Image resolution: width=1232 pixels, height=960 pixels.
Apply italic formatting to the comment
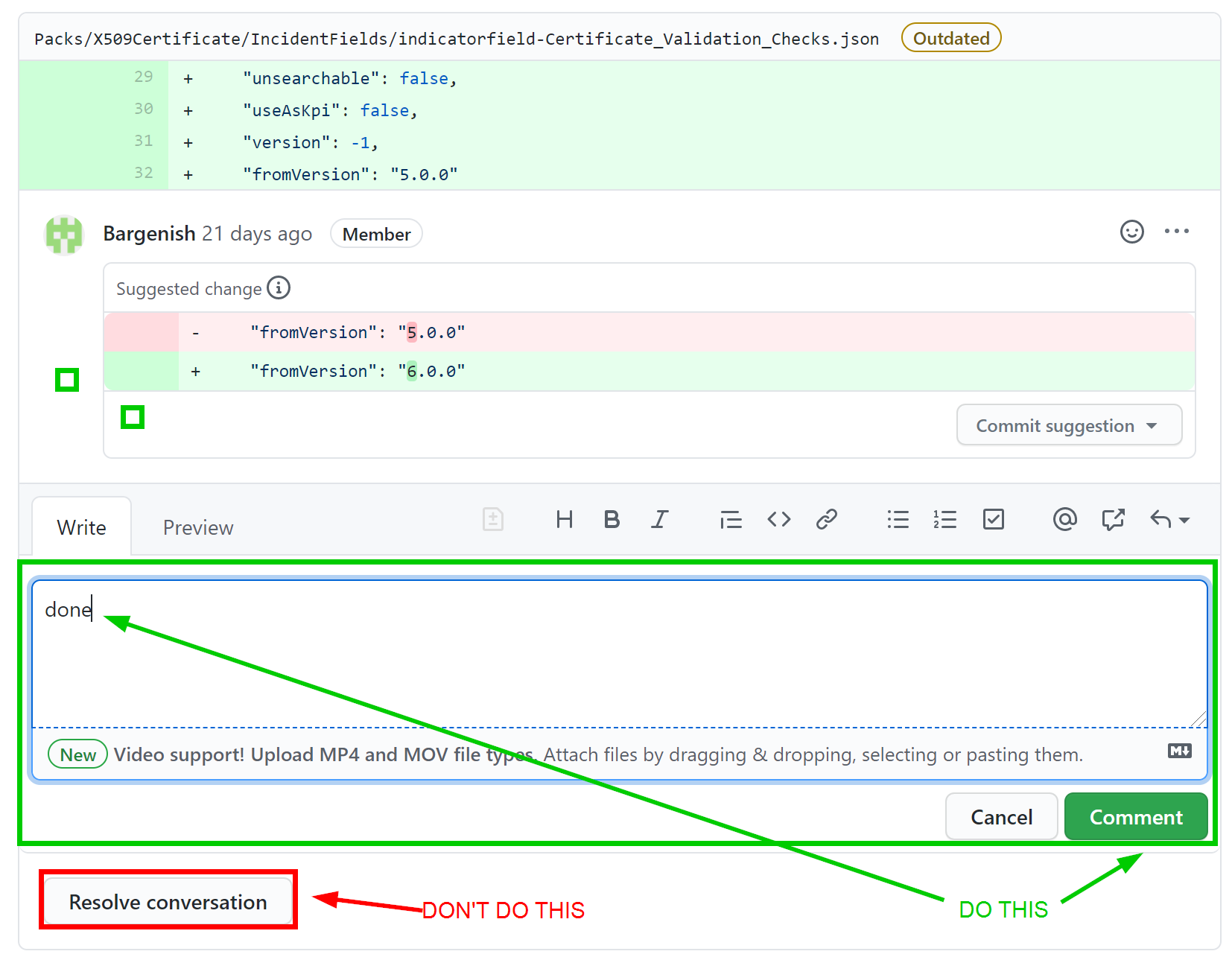tap(660, 519)
